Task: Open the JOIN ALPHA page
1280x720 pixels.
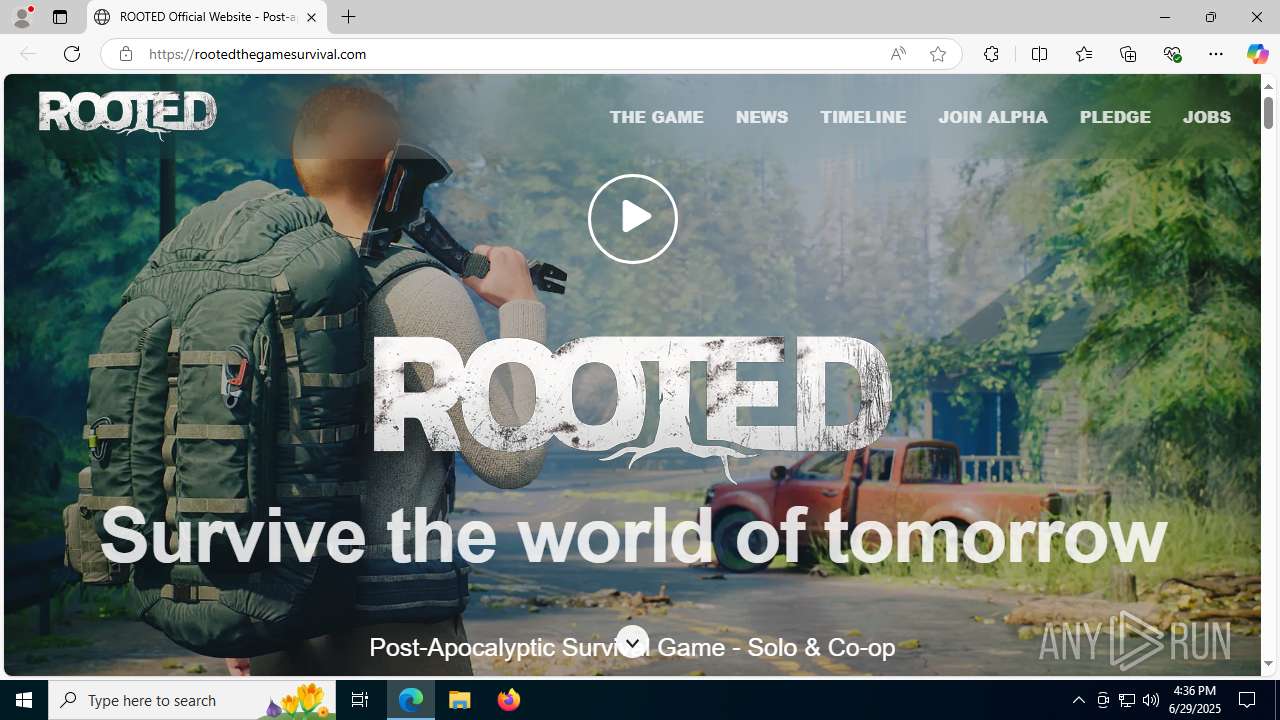Action: (993, 117)
